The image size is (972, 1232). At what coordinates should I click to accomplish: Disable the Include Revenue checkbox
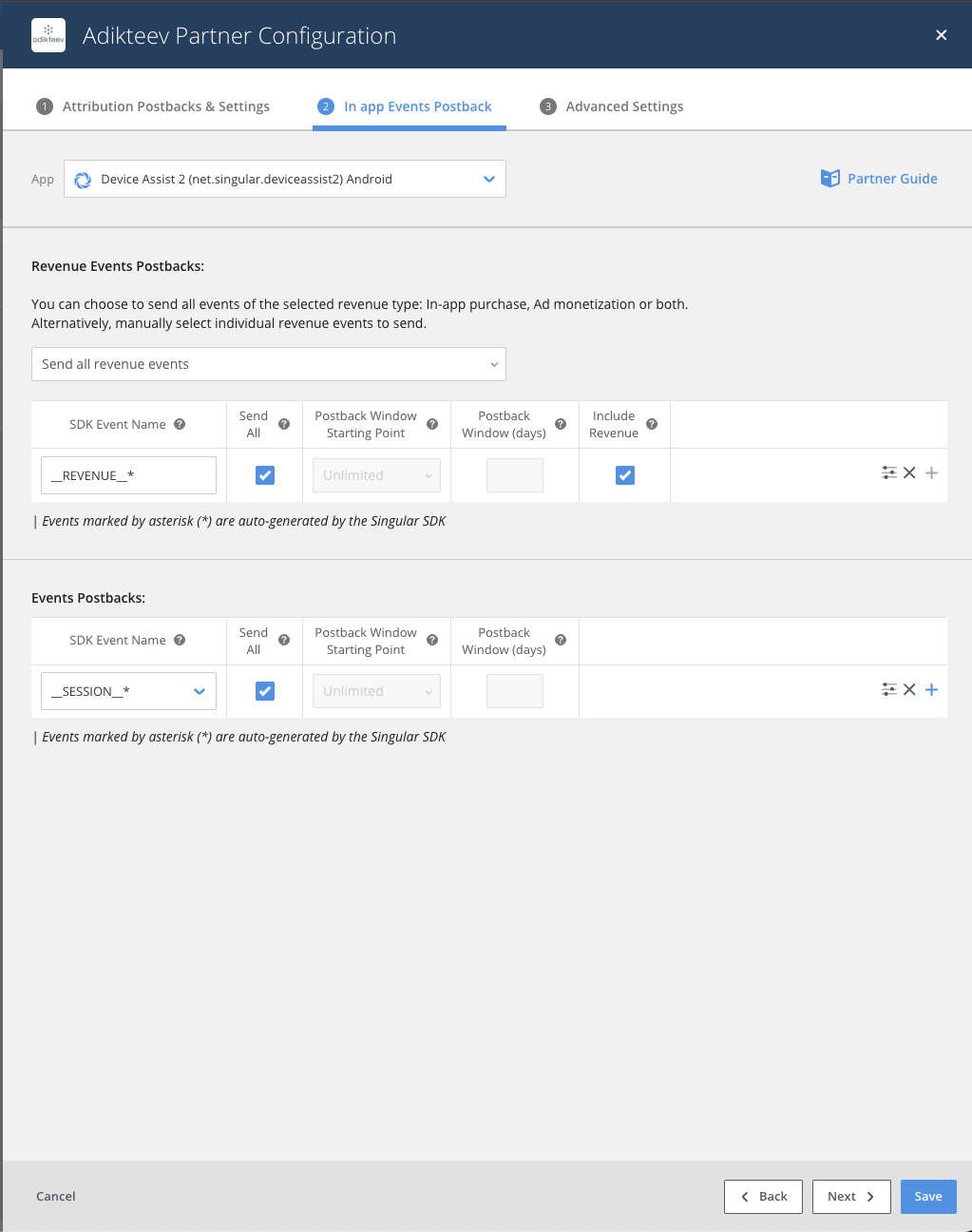[624, 474]
